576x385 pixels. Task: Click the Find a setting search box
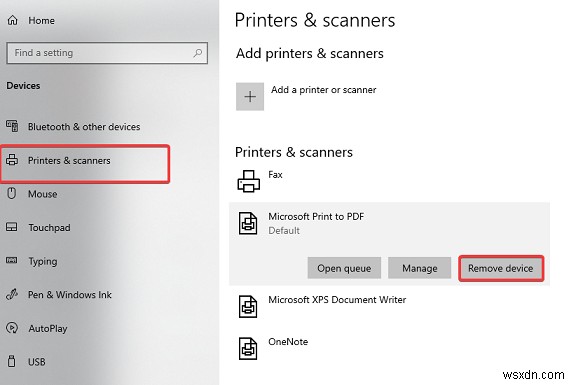[107, 53]
